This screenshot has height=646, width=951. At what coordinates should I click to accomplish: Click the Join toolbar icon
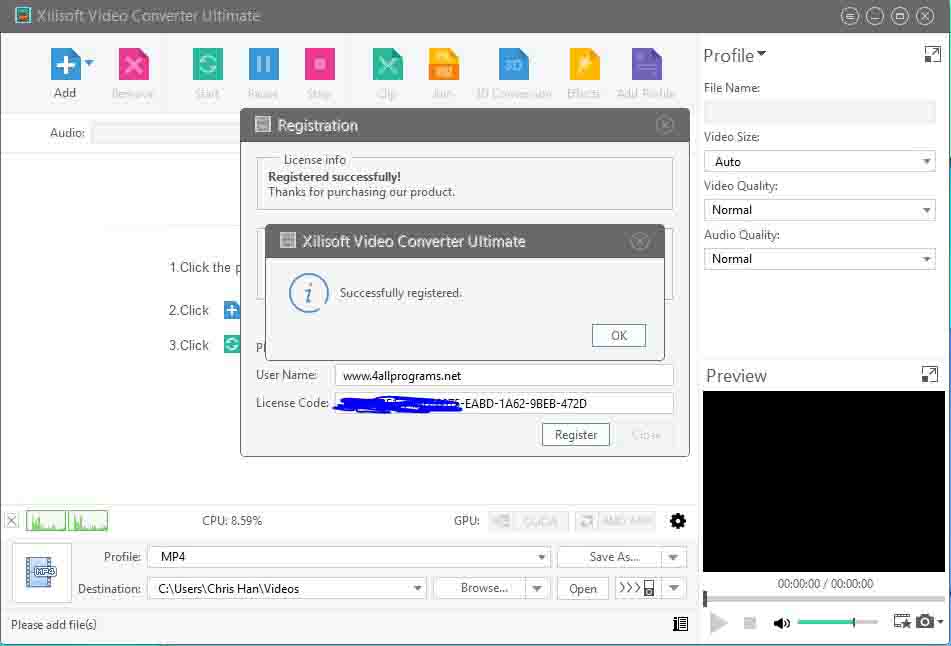pyautogui.click(x=443, y=64)
